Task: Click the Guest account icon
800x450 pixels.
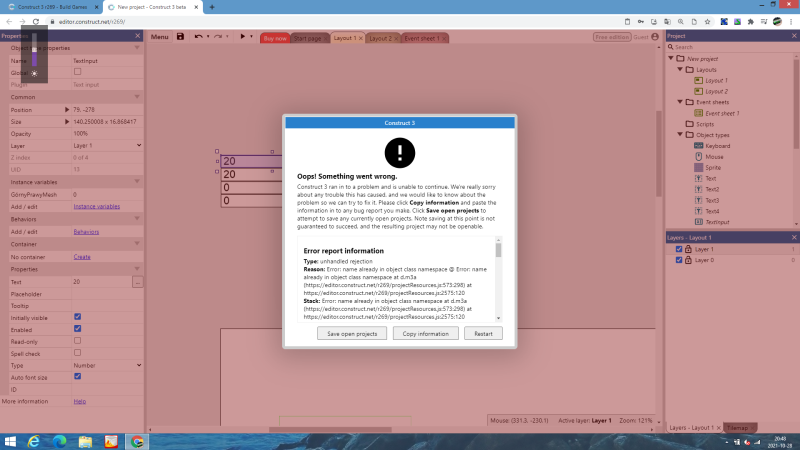Action: (655, 37)
